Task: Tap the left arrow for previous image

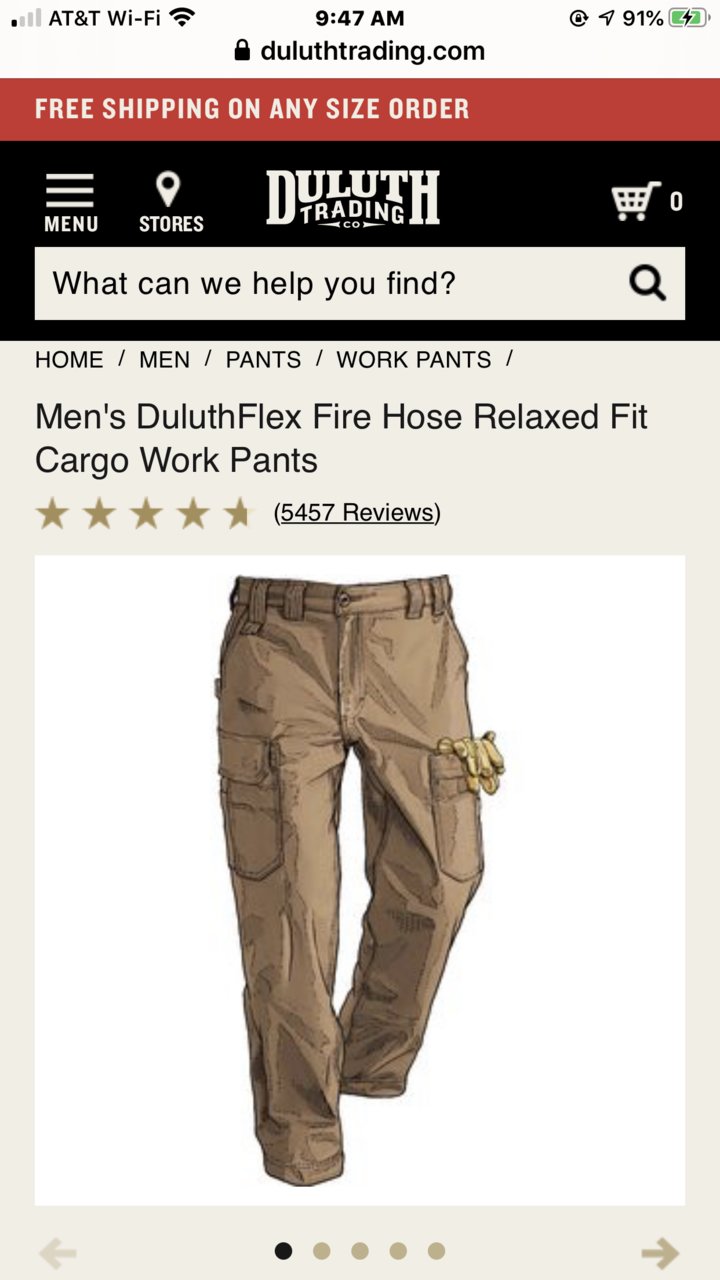Action: pyautogui.click(x=58, y=1252)
